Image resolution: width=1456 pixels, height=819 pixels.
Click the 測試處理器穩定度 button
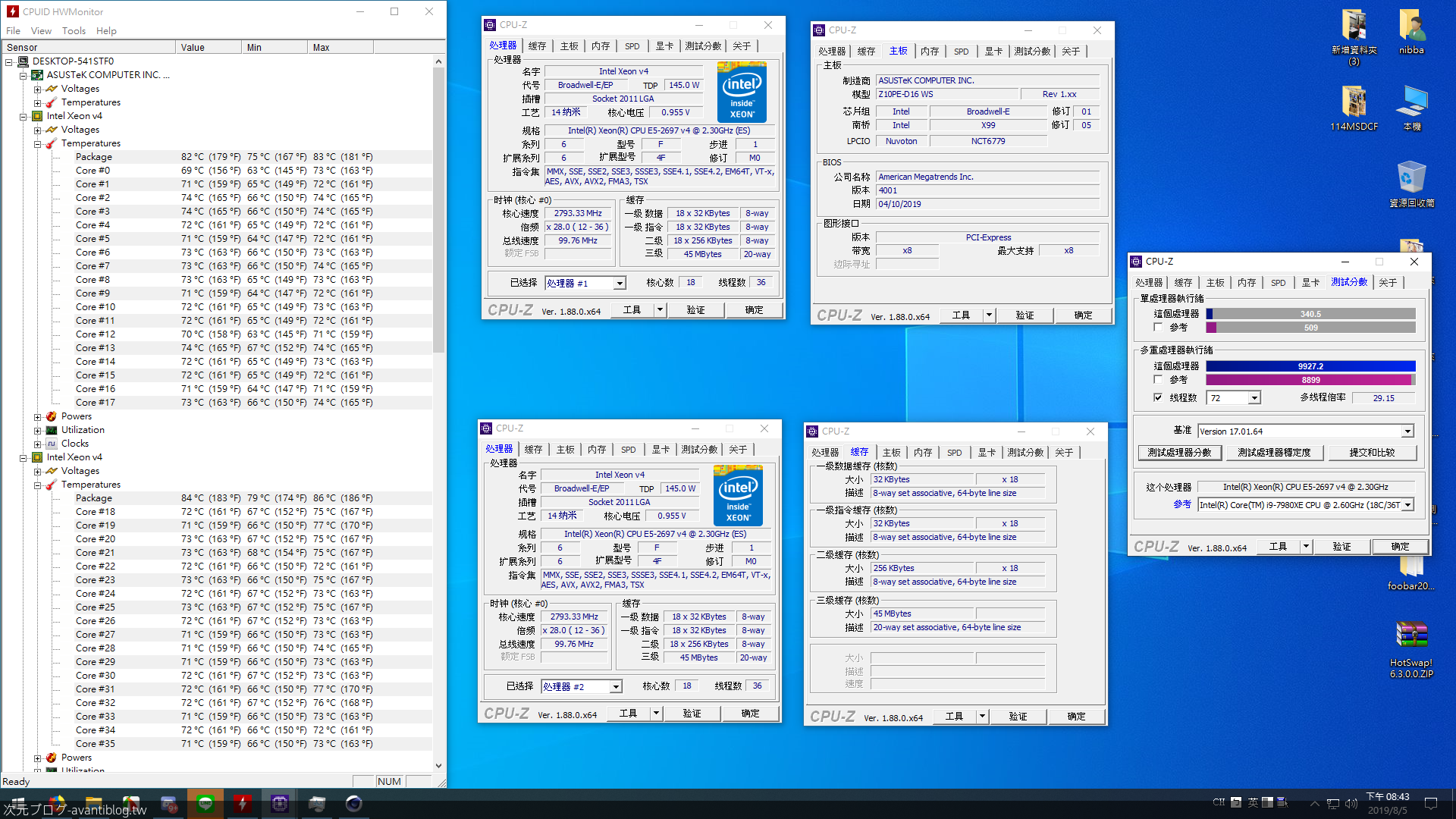(x=1274, y=453)
